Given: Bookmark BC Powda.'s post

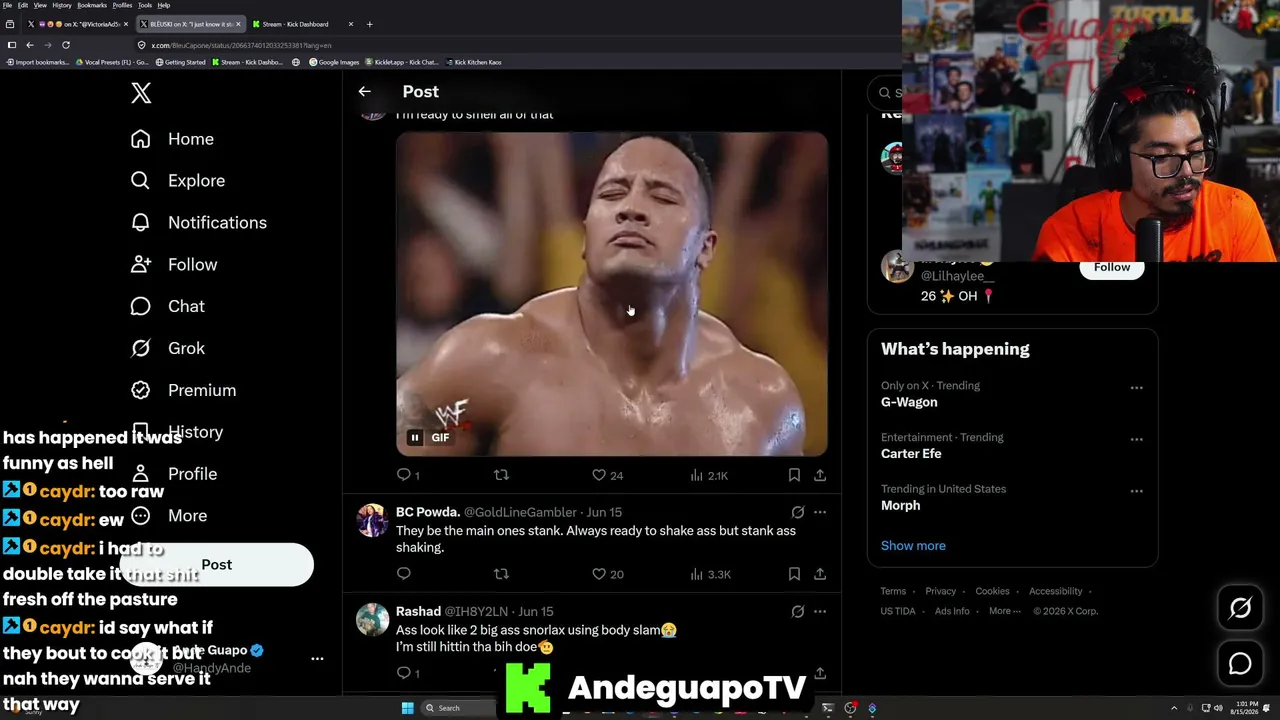Looking at the screenshot, I should click(794, 574).
